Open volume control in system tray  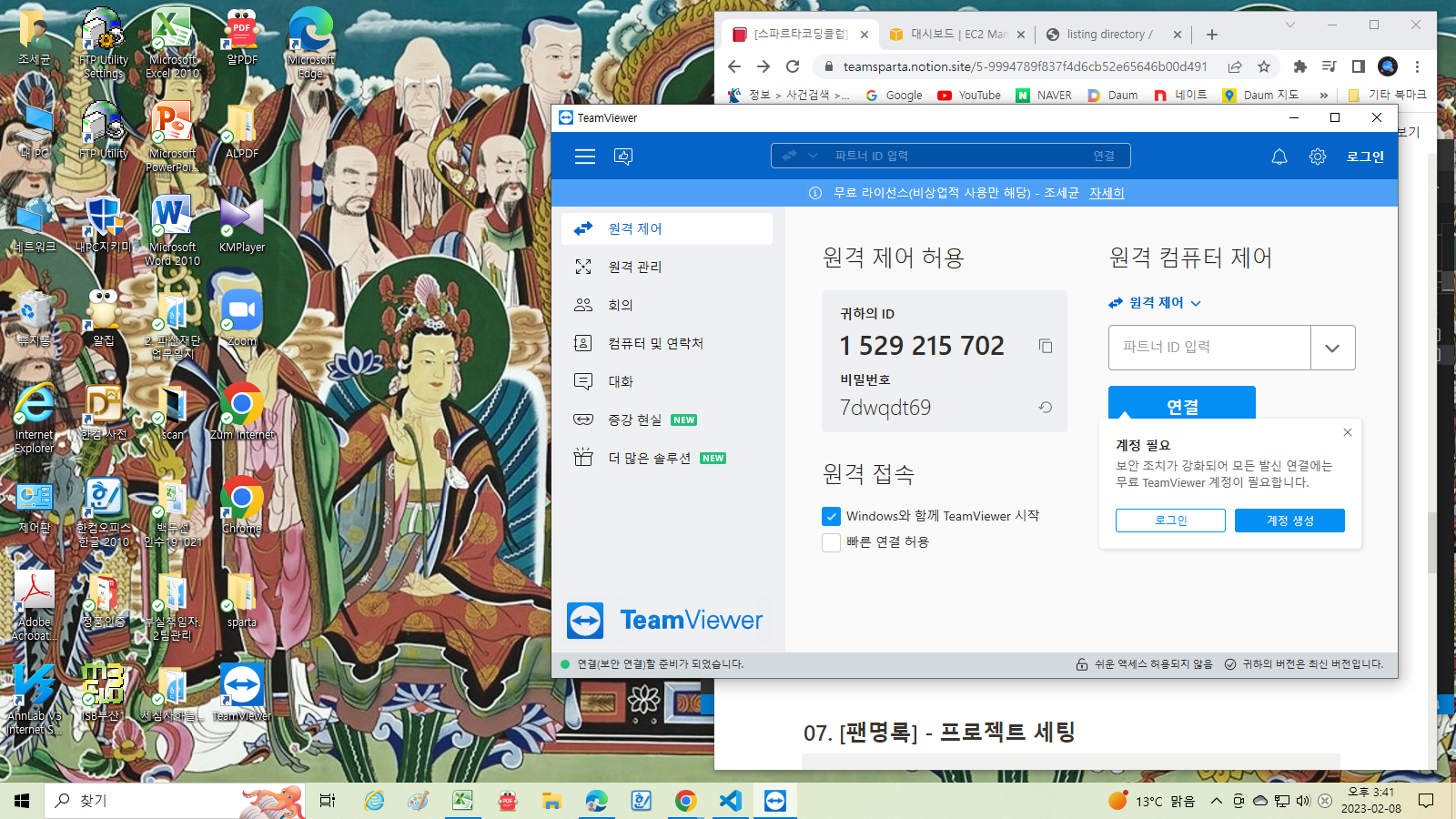coord(1303,801)
